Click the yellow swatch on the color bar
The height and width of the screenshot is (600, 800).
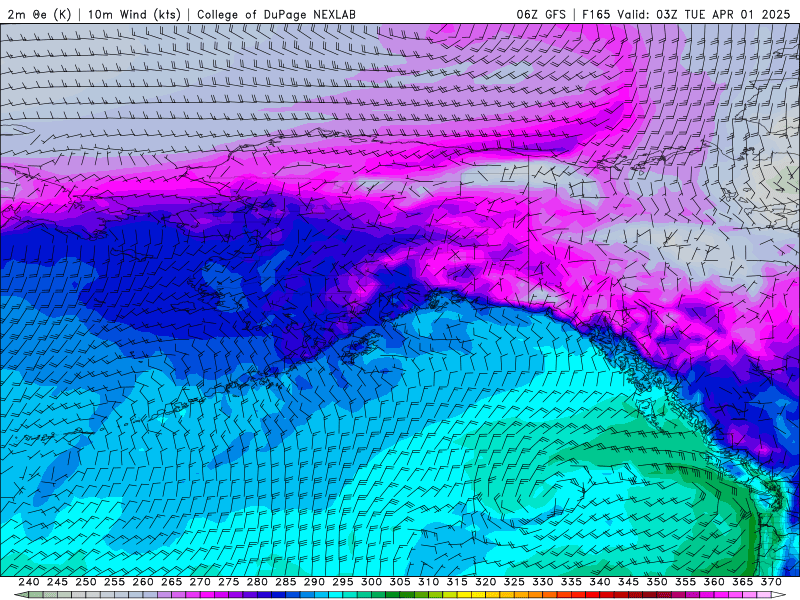[x=464, y=595]
